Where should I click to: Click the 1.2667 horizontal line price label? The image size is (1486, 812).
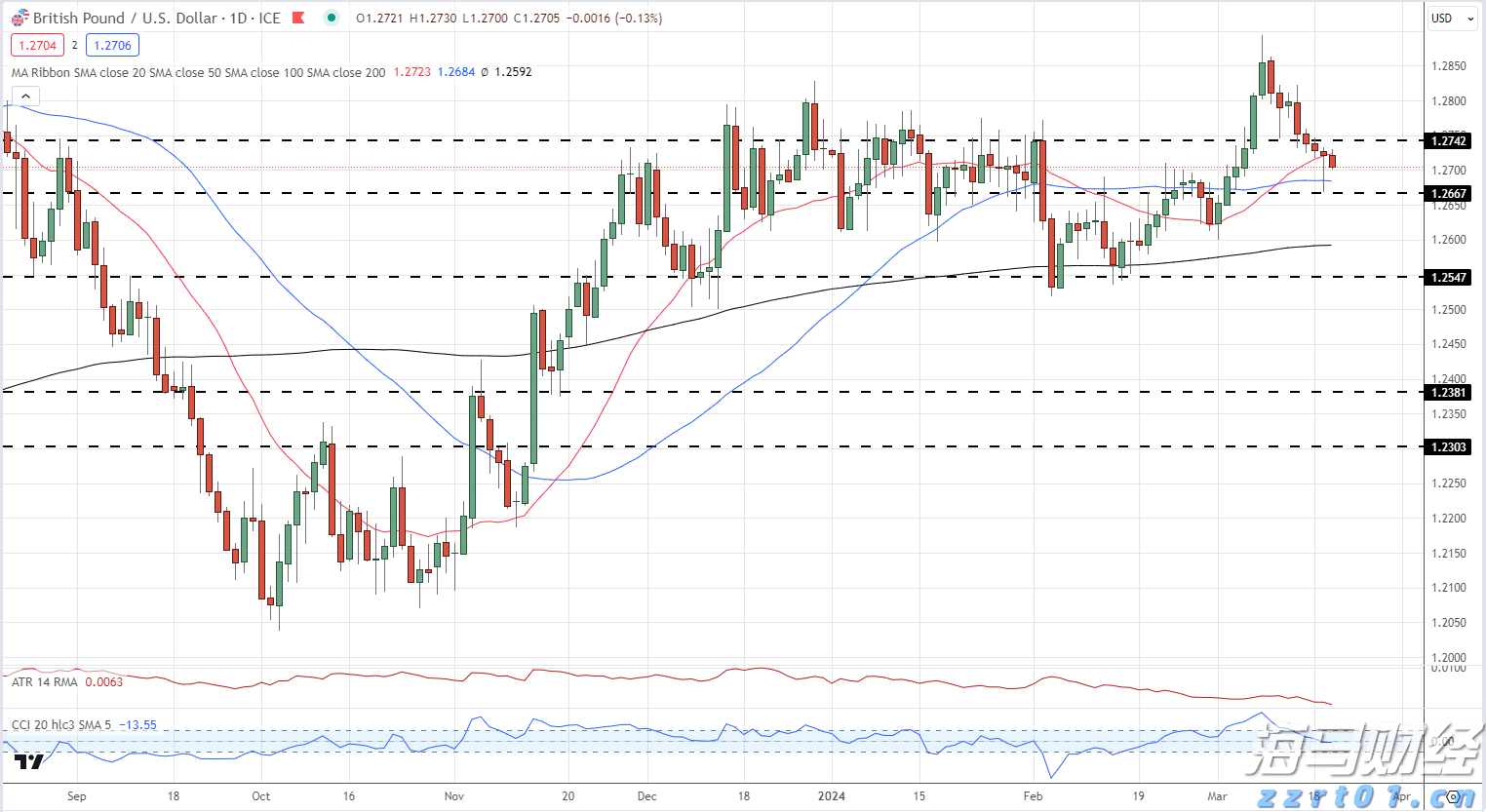tap(1448, 194)
